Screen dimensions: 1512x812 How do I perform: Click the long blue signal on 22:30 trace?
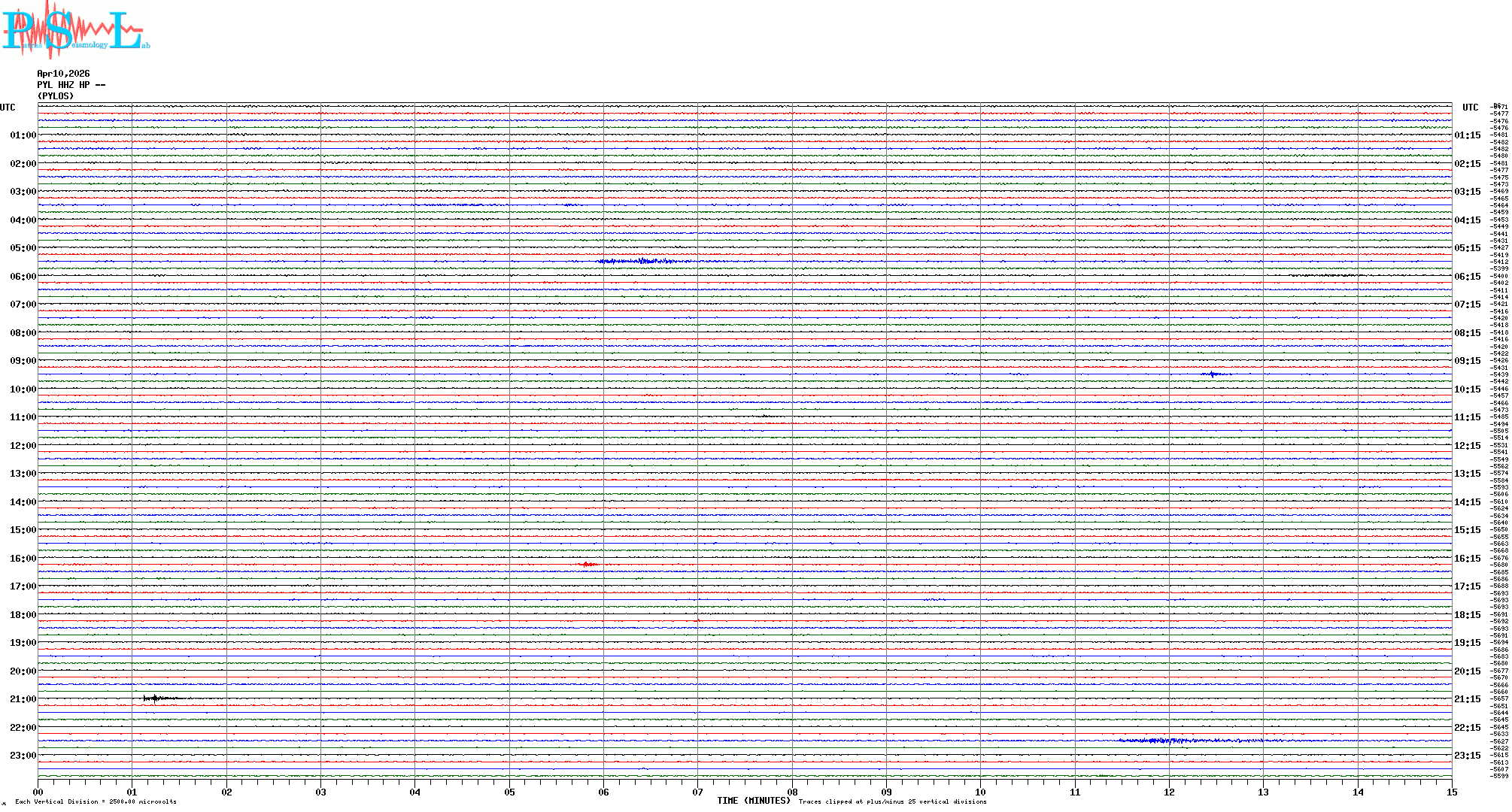click(1173, 741)
